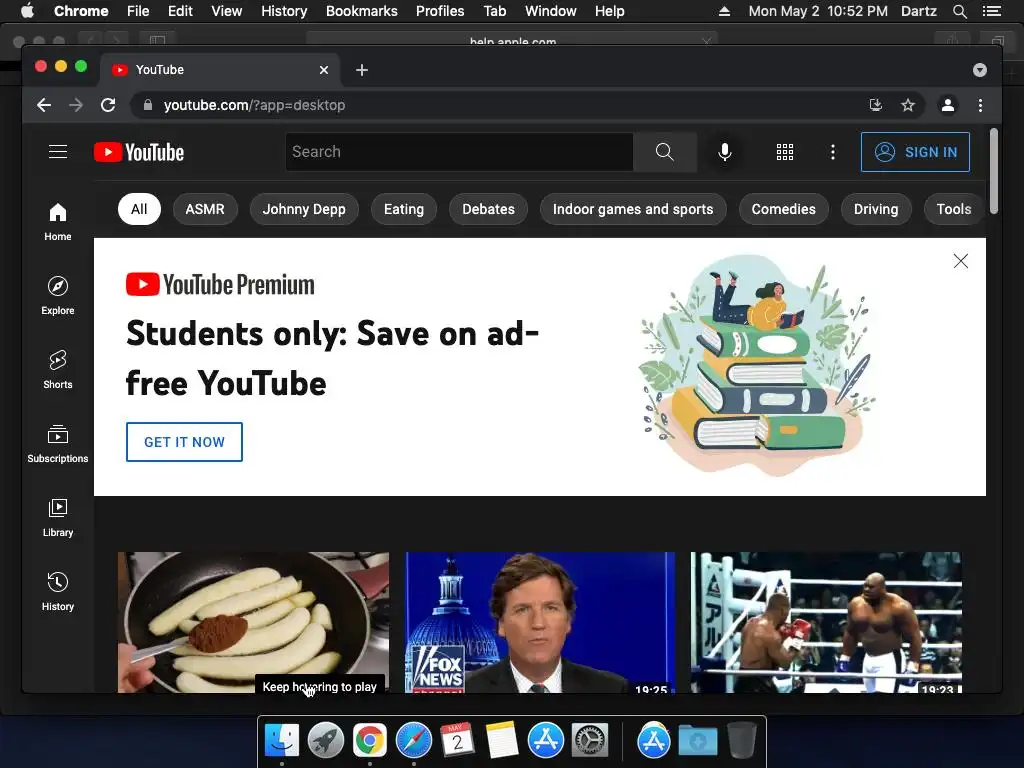Click the install app icon in address bar
Viewport: 1024px width, 768px height.
point(876,105)
